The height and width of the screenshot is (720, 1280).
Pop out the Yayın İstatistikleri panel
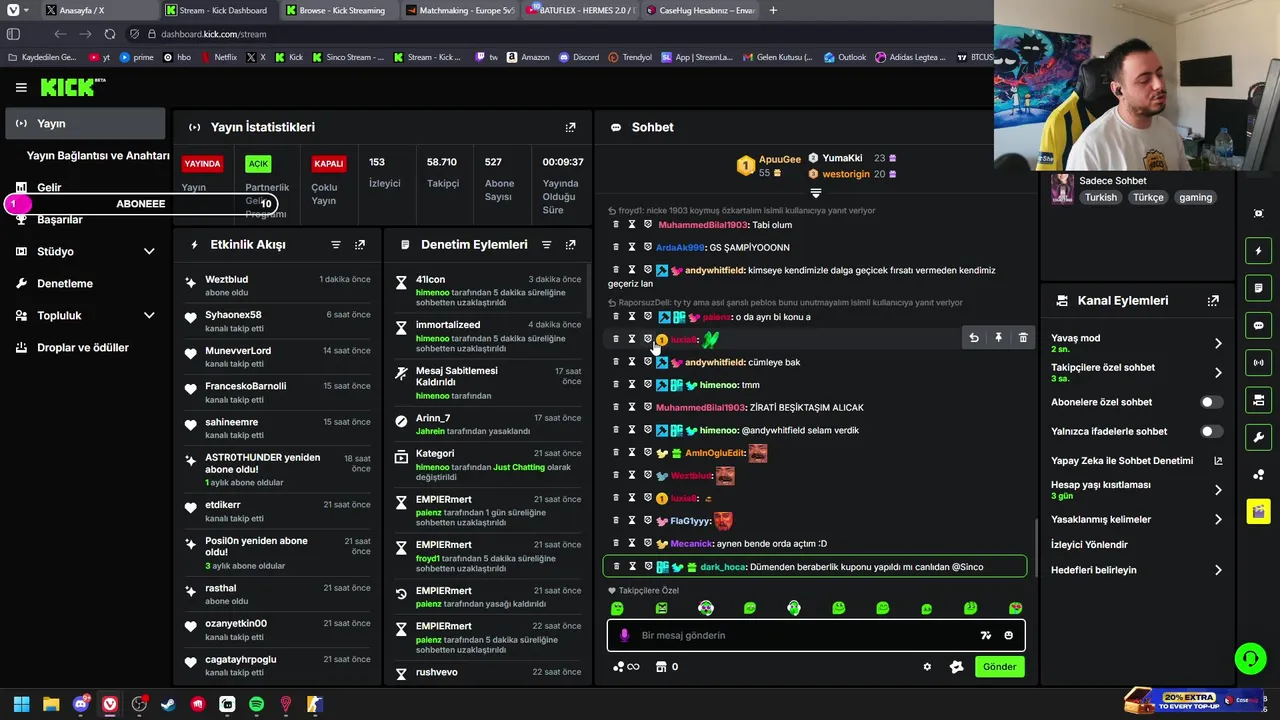point(570,127)
